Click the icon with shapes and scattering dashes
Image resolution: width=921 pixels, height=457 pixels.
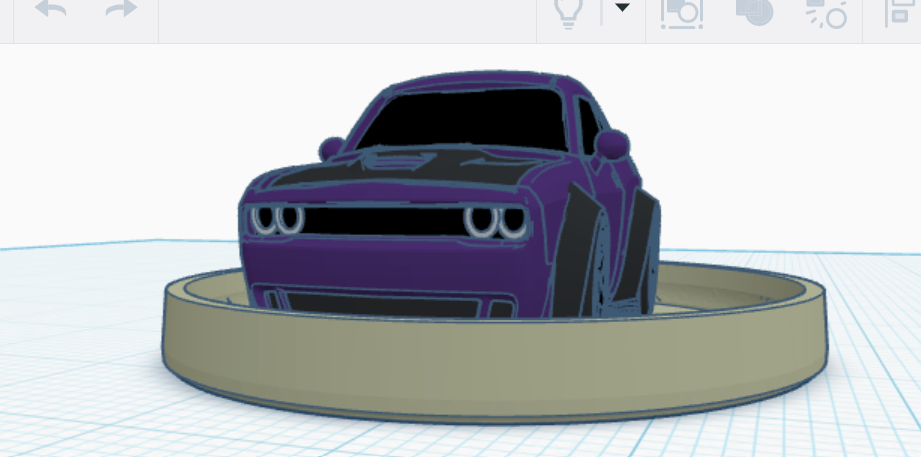(826, 13)
